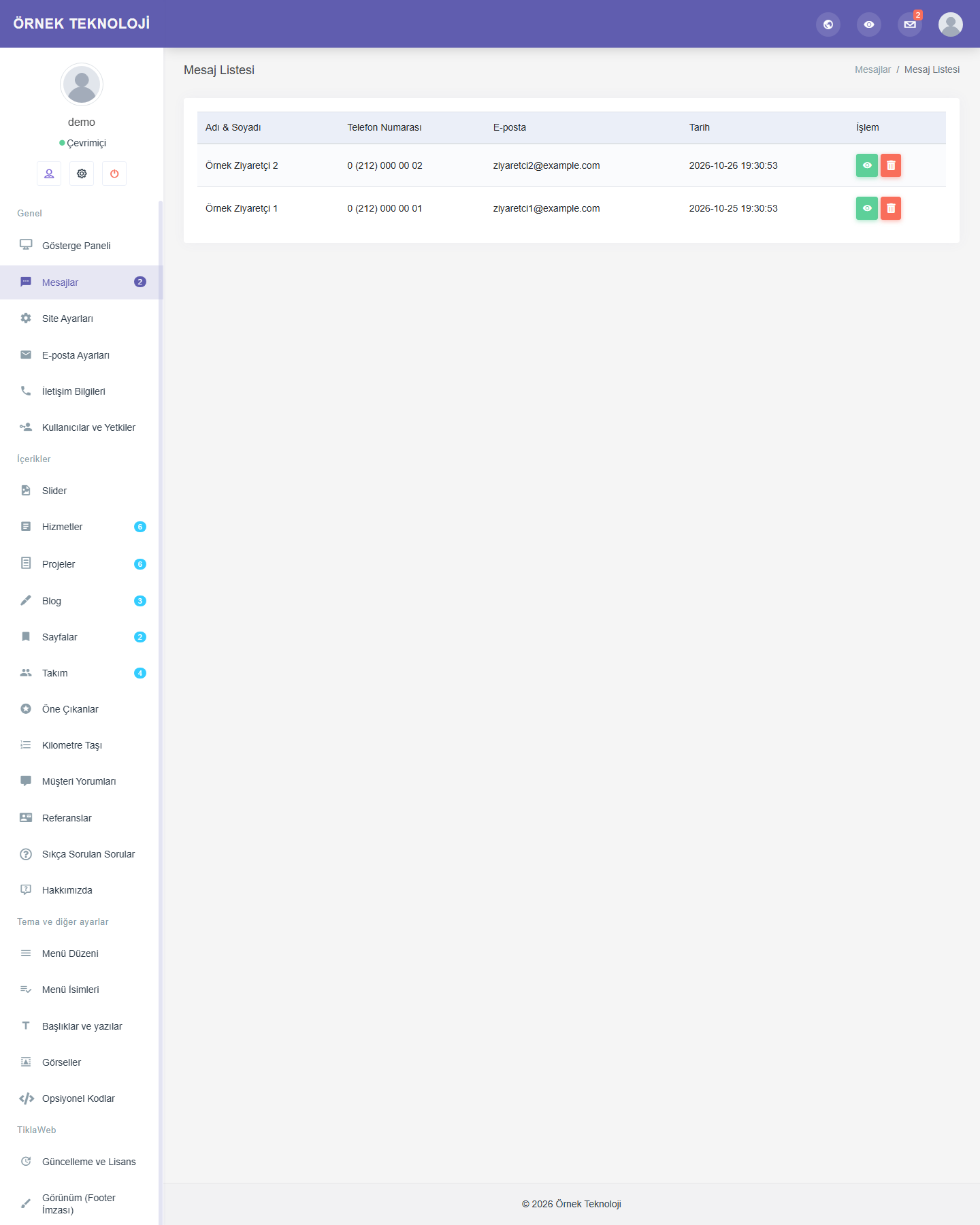Image resolution: width=980 pixels, height=1225 pixels.
Task: Open Sıkça Sorulan Sorular
Action: click(x=82, y=854)
